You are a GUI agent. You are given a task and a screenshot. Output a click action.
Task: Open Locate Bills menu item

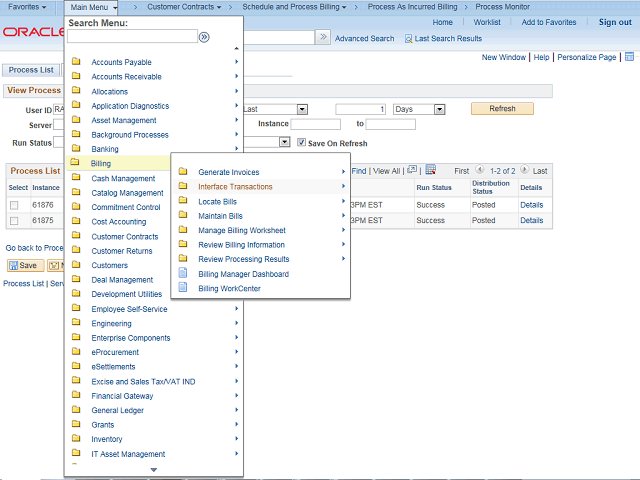(x=217, y=201)
